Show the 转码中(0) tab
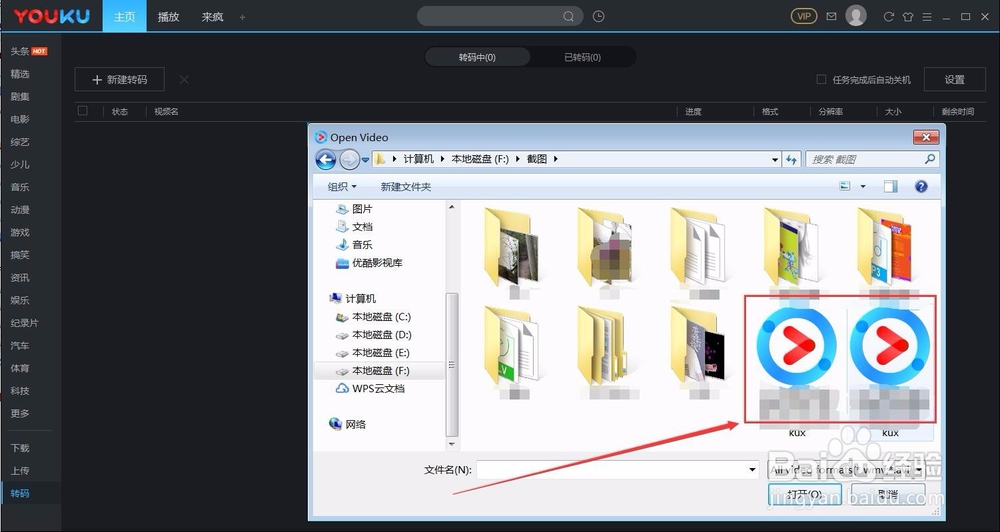Image resolution: width=1000 pixels, height=532 pixels. (477, 57)
